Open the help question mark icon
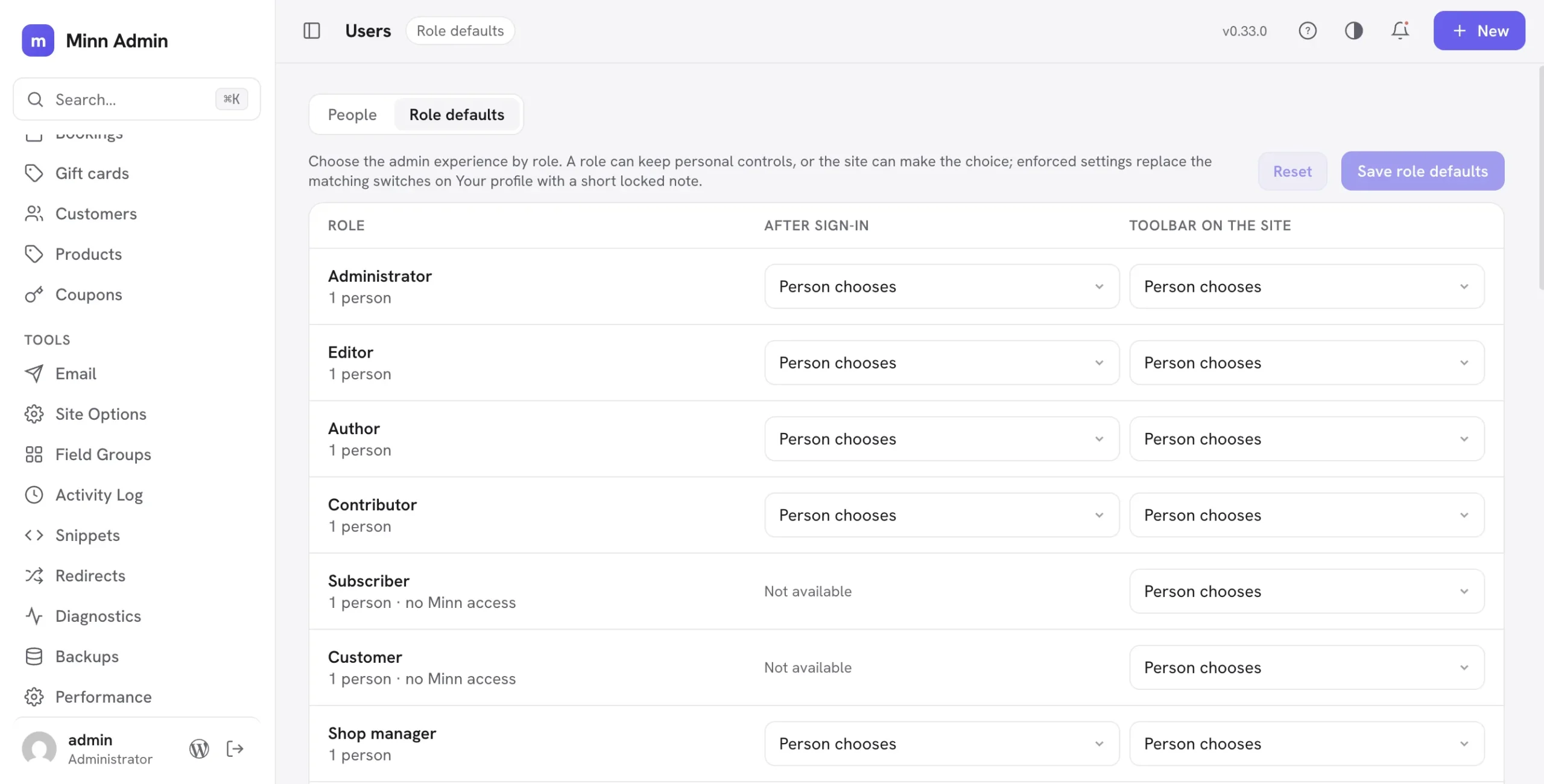Screen dimensions: 1544x784 click(x=1307, y=31)
